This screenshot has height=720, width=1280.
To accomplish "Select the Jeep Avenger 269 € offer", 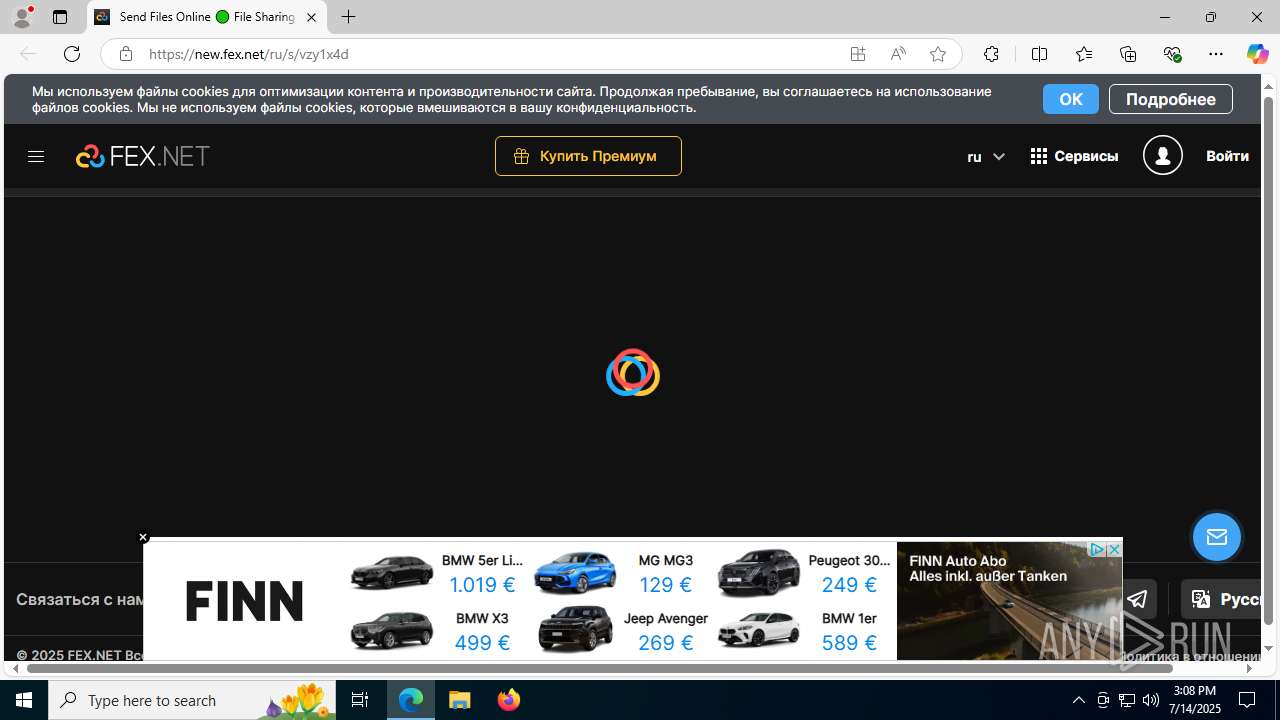I will pyautogui.click(x=622, y=631).
